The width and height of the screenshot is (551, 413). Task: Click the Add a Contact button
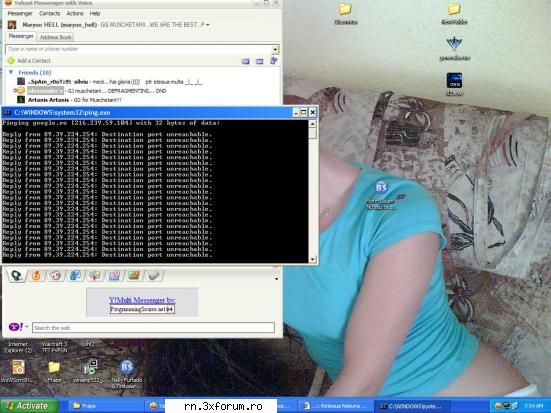29,61
